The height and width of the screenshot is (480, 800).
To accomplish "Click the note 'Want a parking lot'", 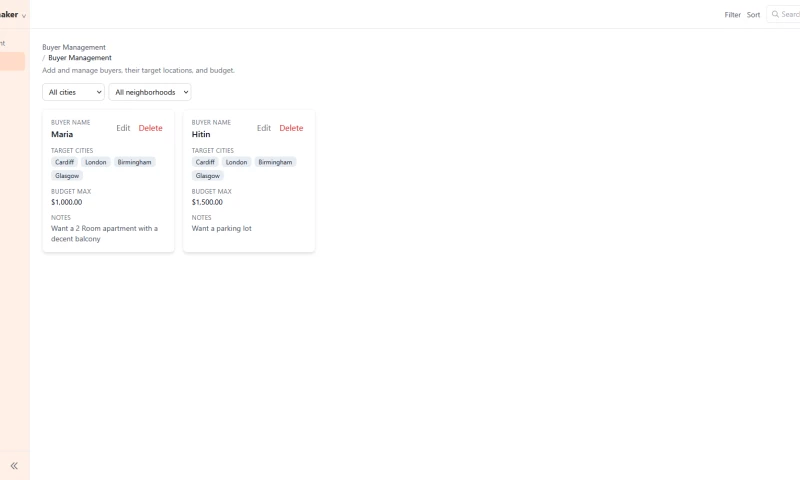I will click(221, 229).
